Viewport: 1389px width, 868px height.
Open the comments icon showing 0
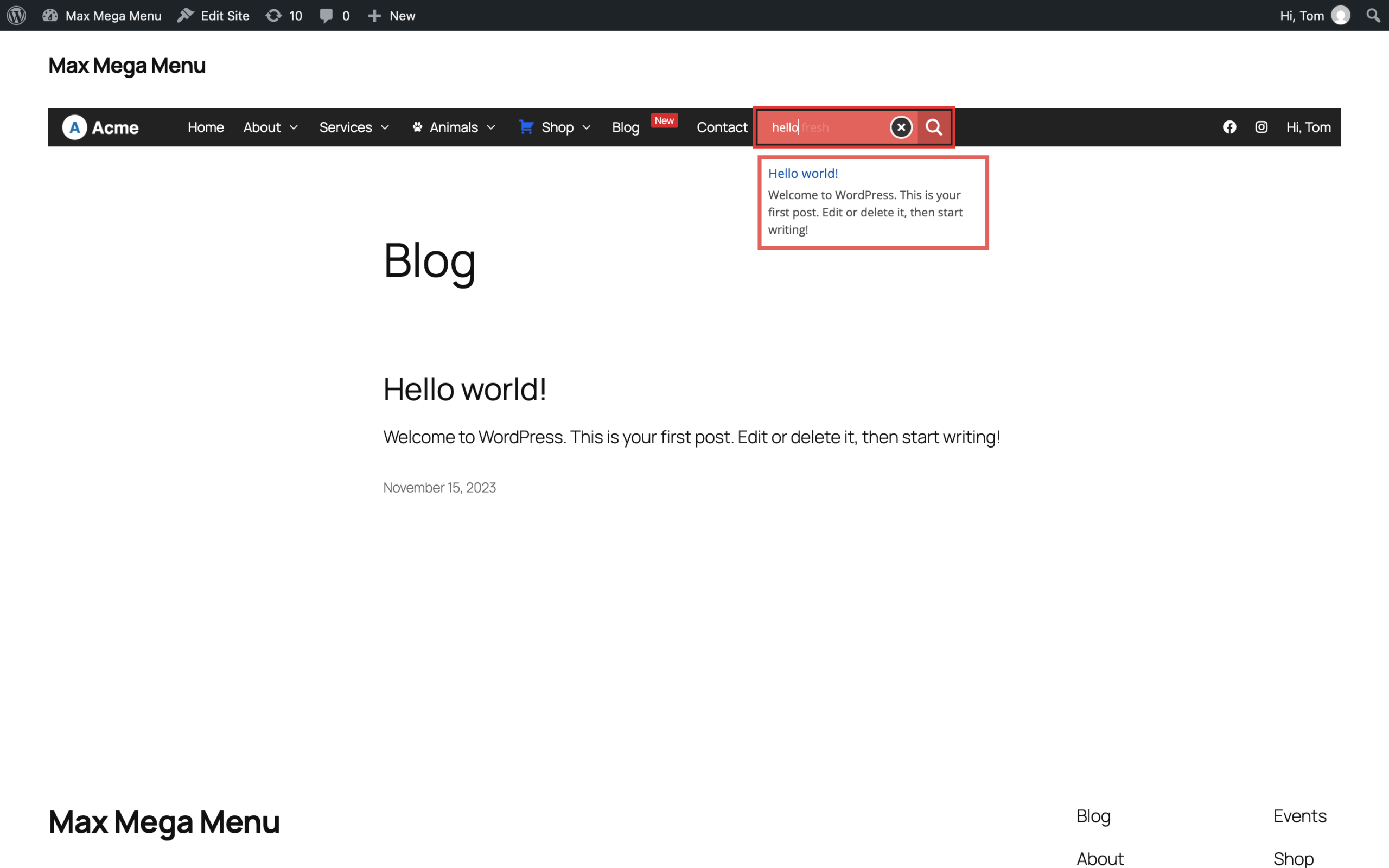point(335,16)
